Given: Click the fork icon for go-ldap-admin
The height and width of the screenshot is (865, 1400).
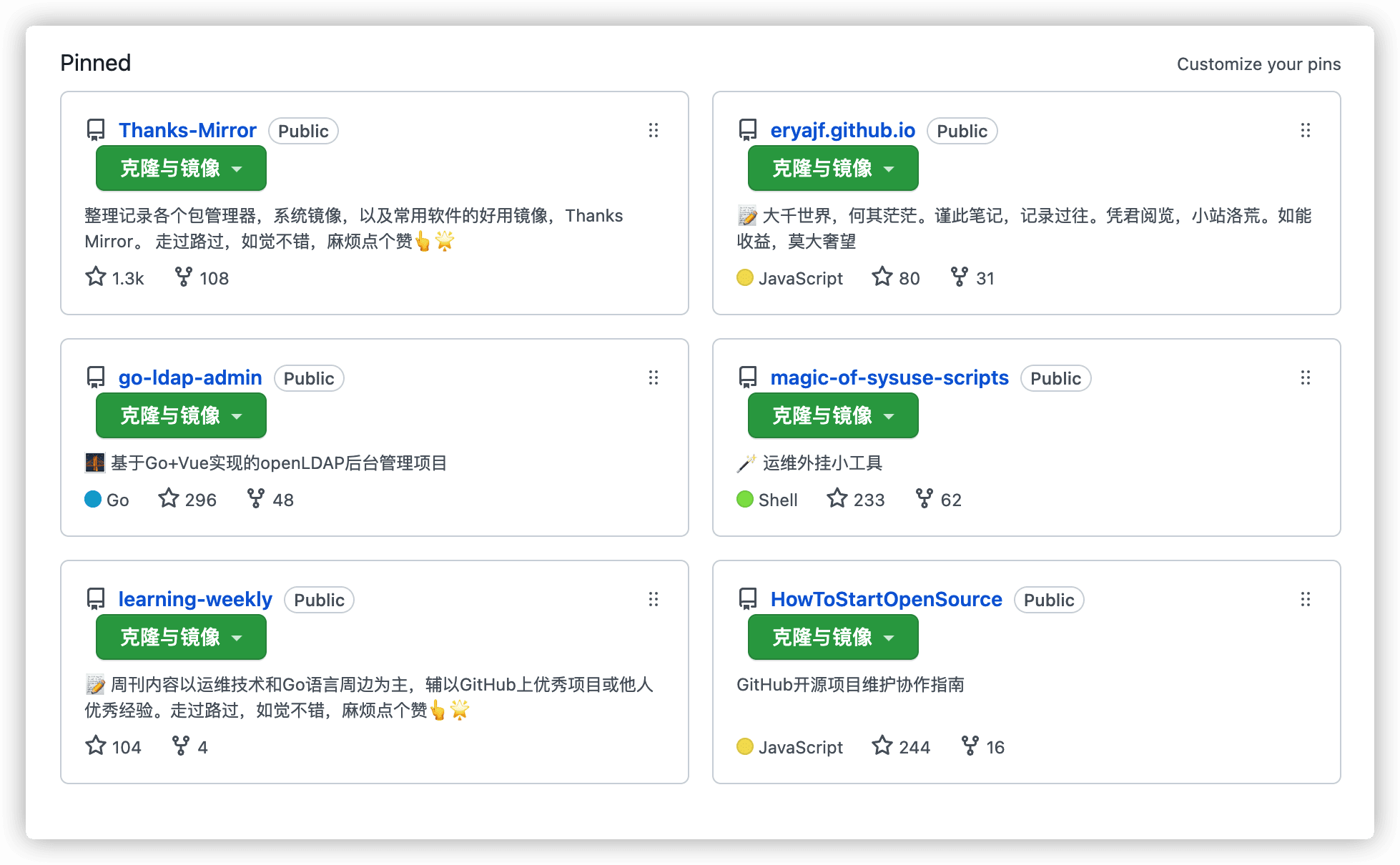Looking at the screenshot, I should point(255,498).
